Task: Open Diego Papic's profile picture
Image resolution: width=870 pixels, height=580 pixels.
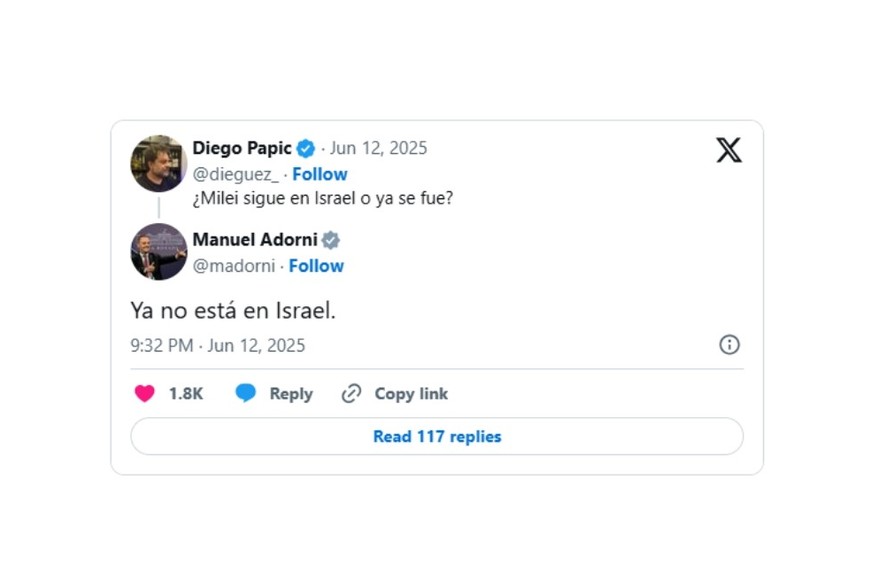Action: tap(158, 163)
